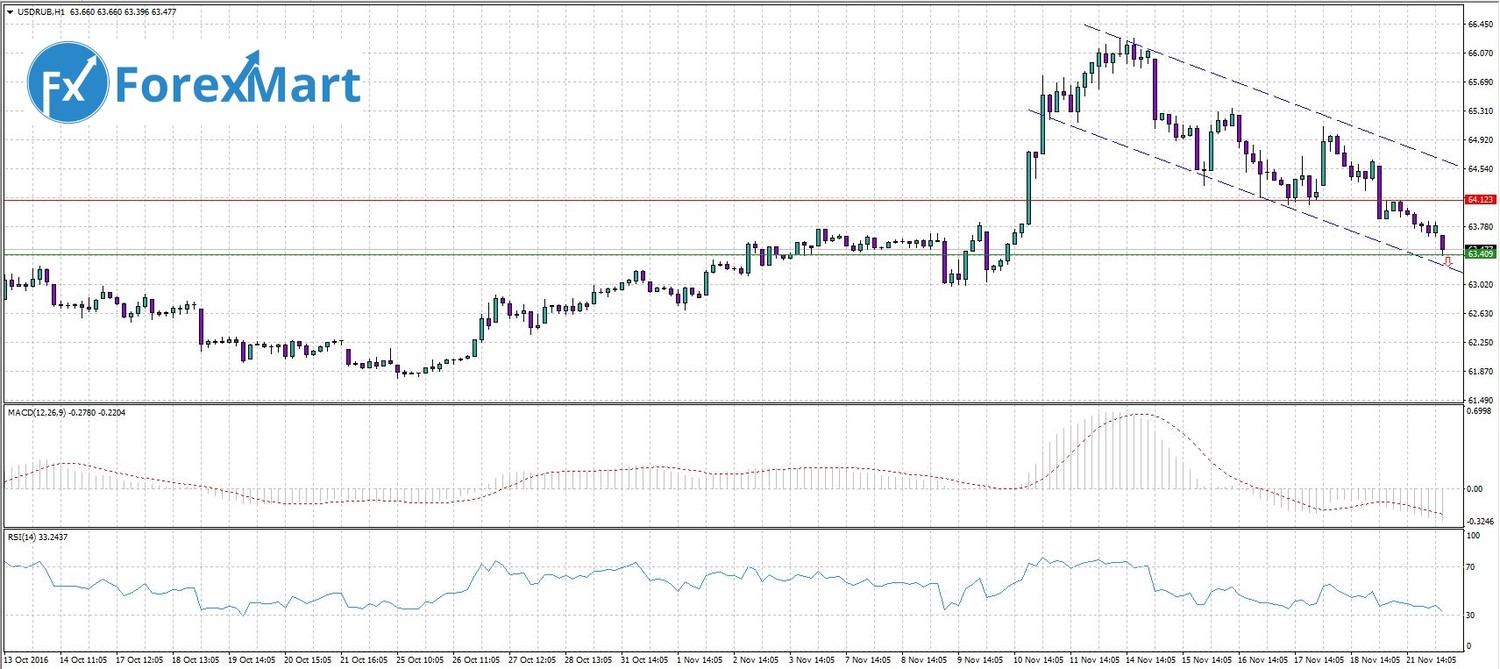Click the red 64.123 price label
1500x669 pixels.
1480,200
